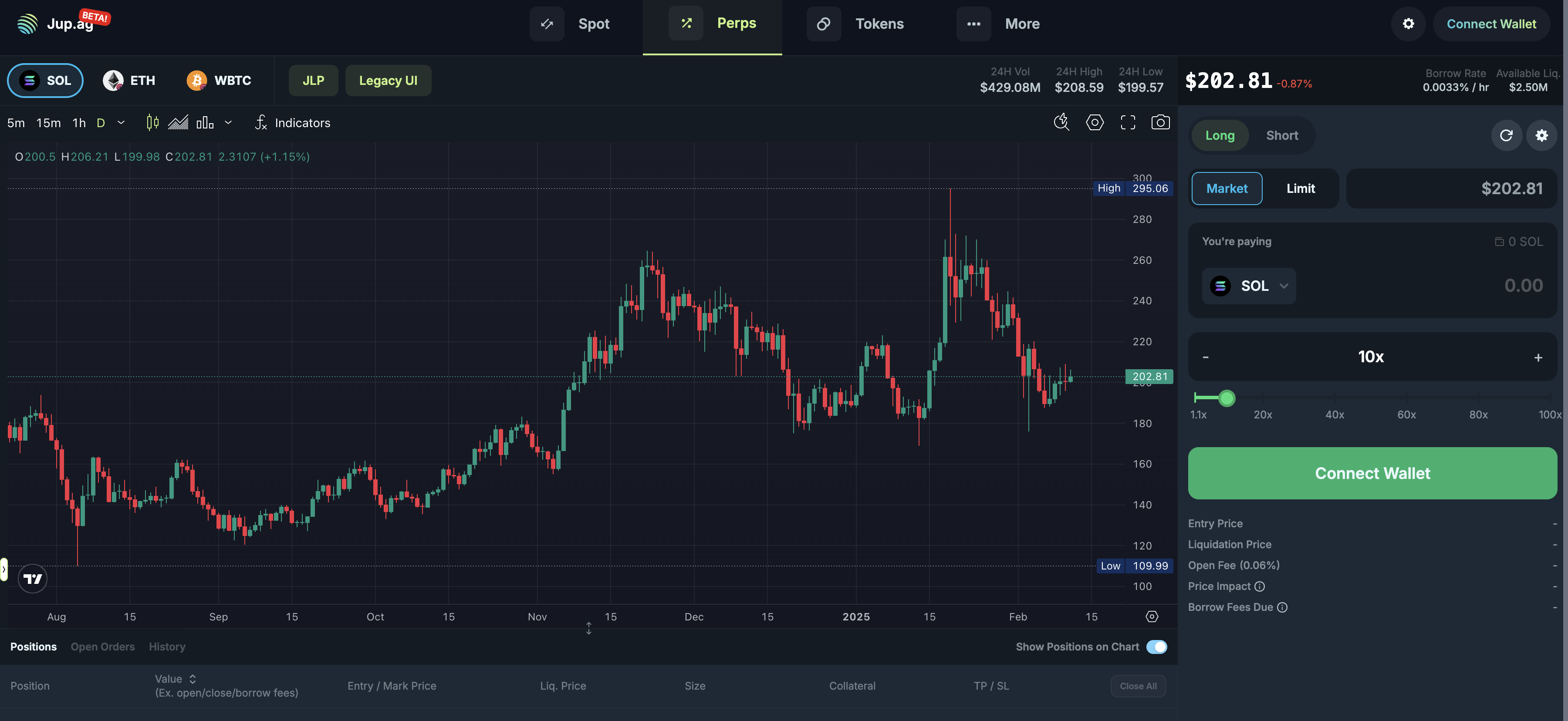Click the wallet balance icon near 0 SOL
Screen dimensions: 1568x721
(1499, 242)
